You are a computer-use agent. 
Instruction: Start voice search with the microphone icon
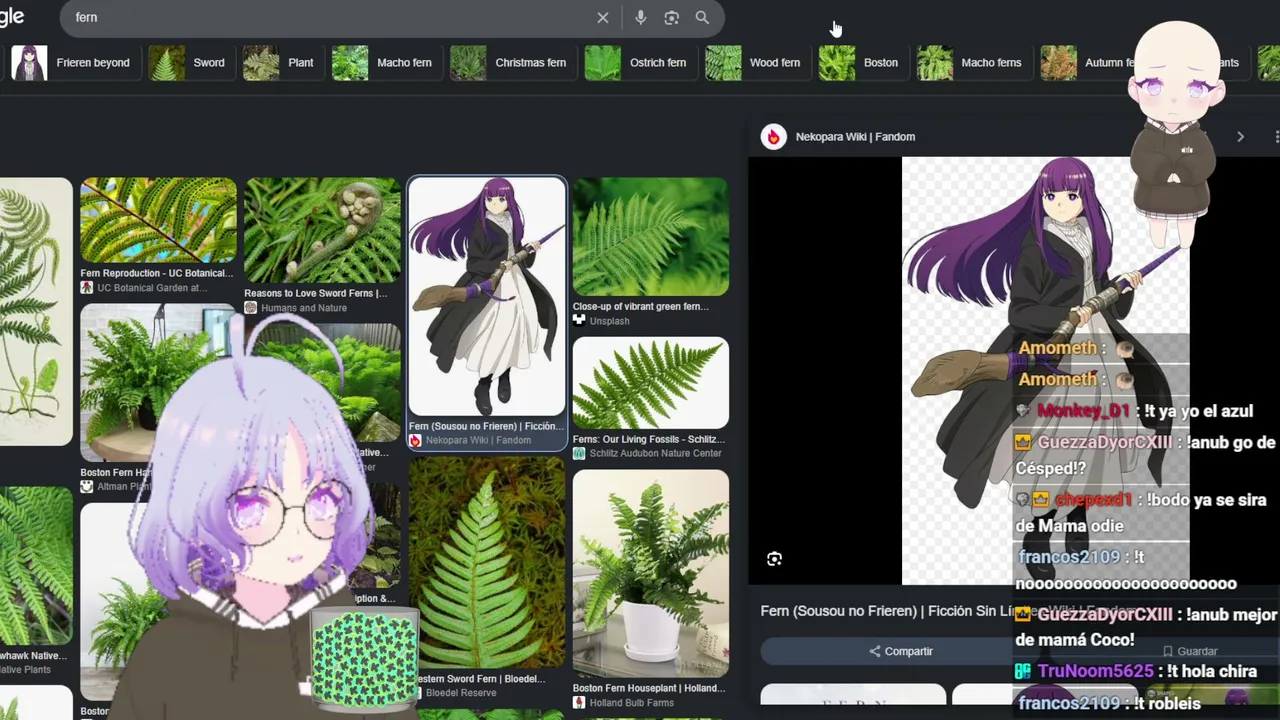(x=640, y=18)
